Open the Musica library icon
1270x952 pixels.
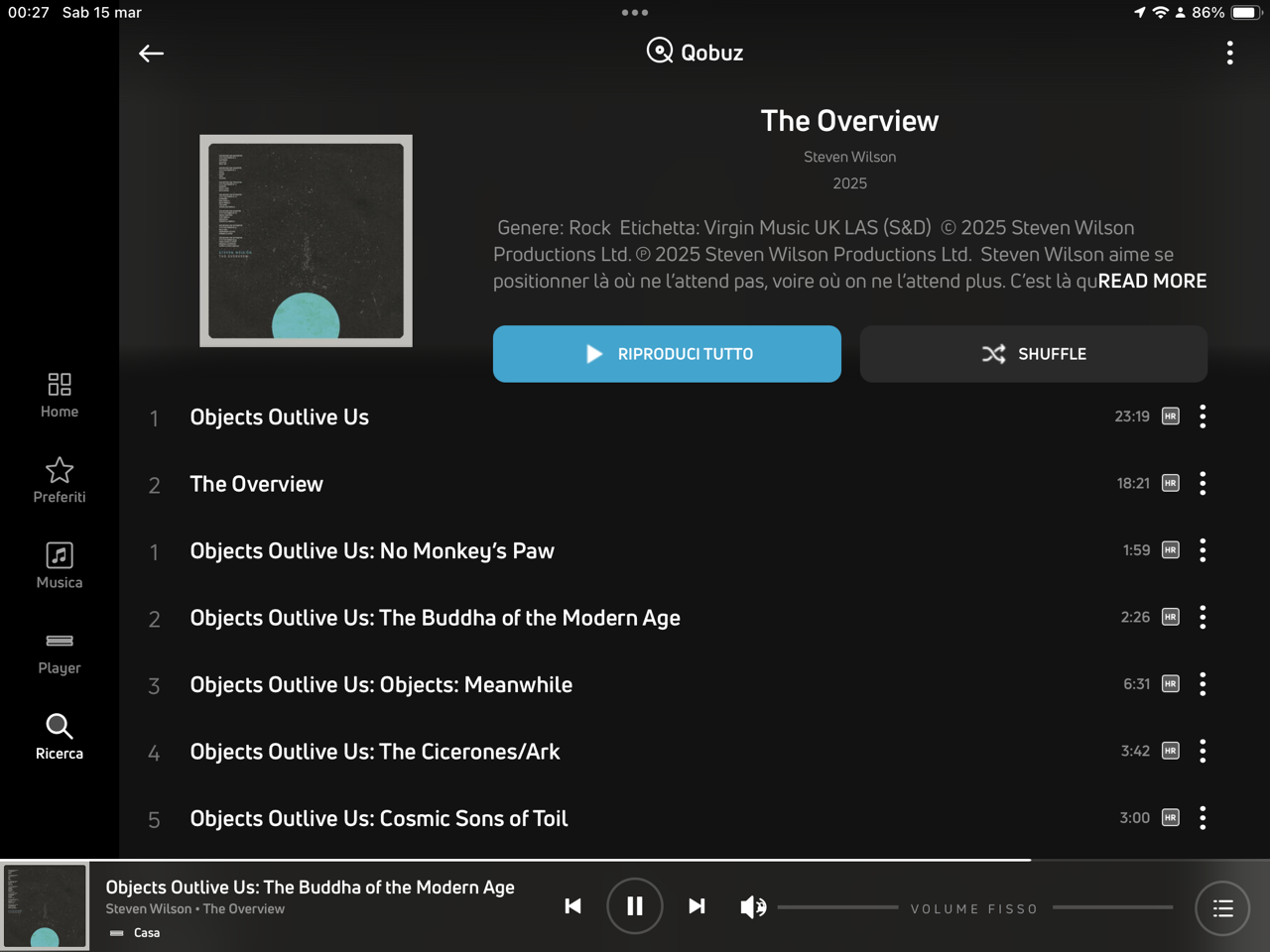point(60,565)
